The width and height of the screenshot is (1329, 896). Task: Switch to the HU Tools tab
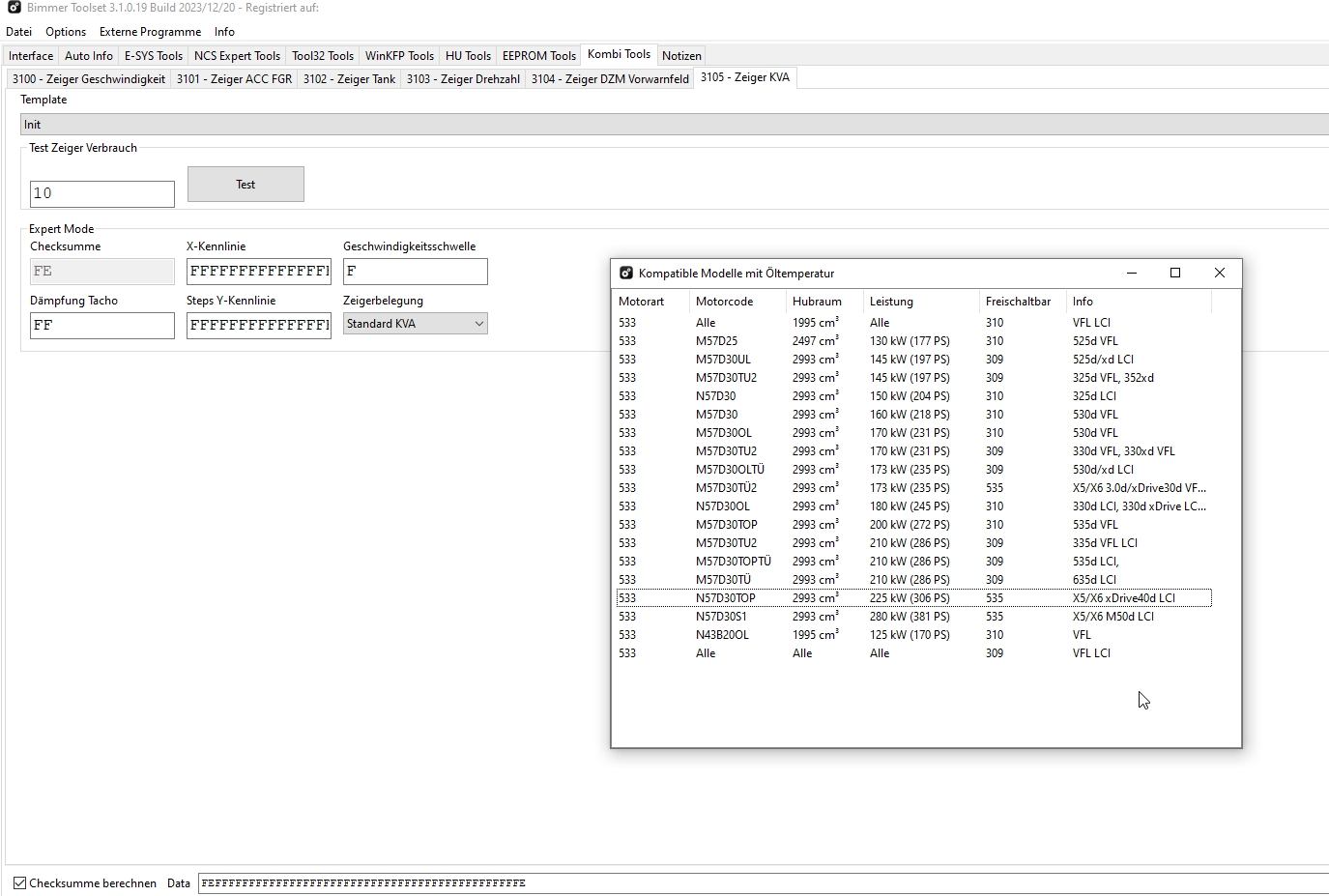tap(468, 56)
